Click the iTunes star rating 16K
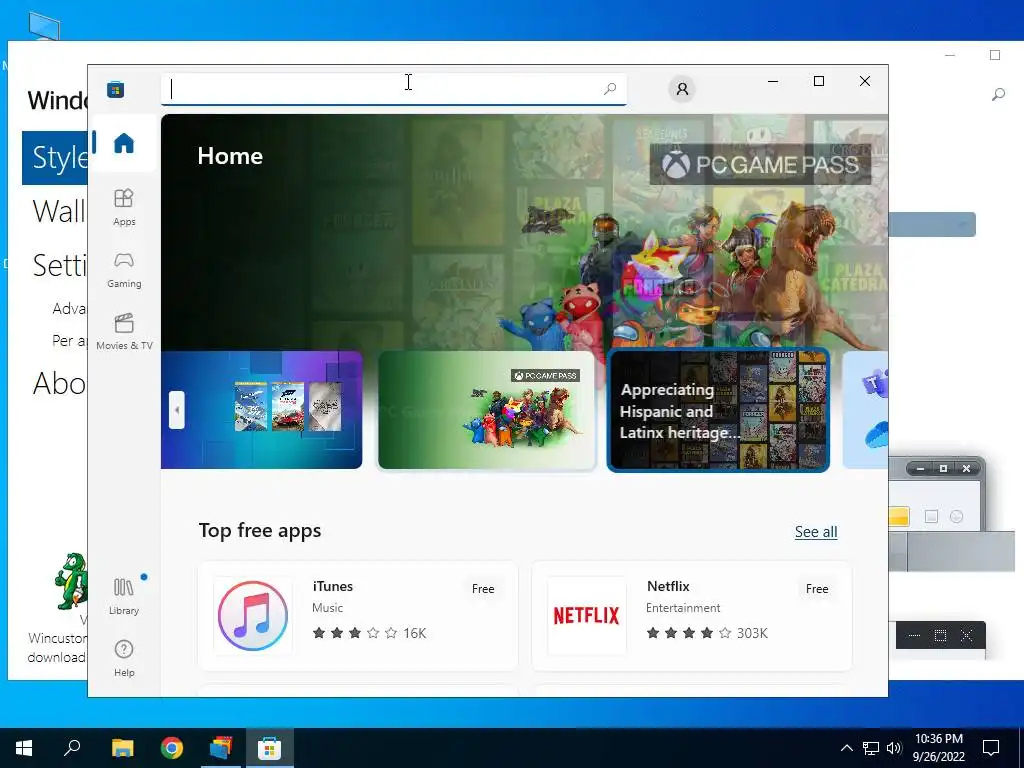This screenshot has width=1024, height=768. (369, 633)
